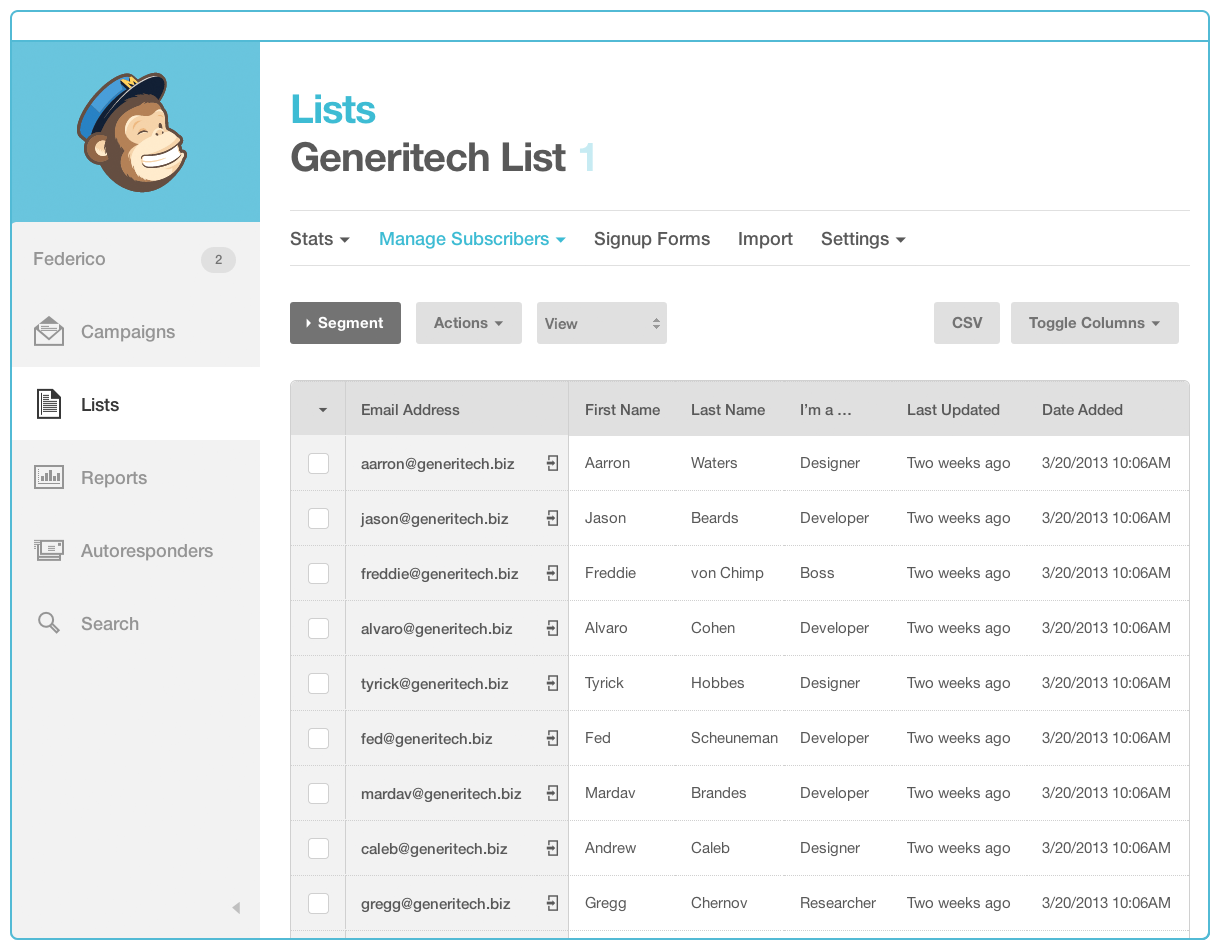The width and height of the screenshot is (1220, 950).
Task: Open profile icon next to mardav@generitech.biz
Action: point(552,793)
